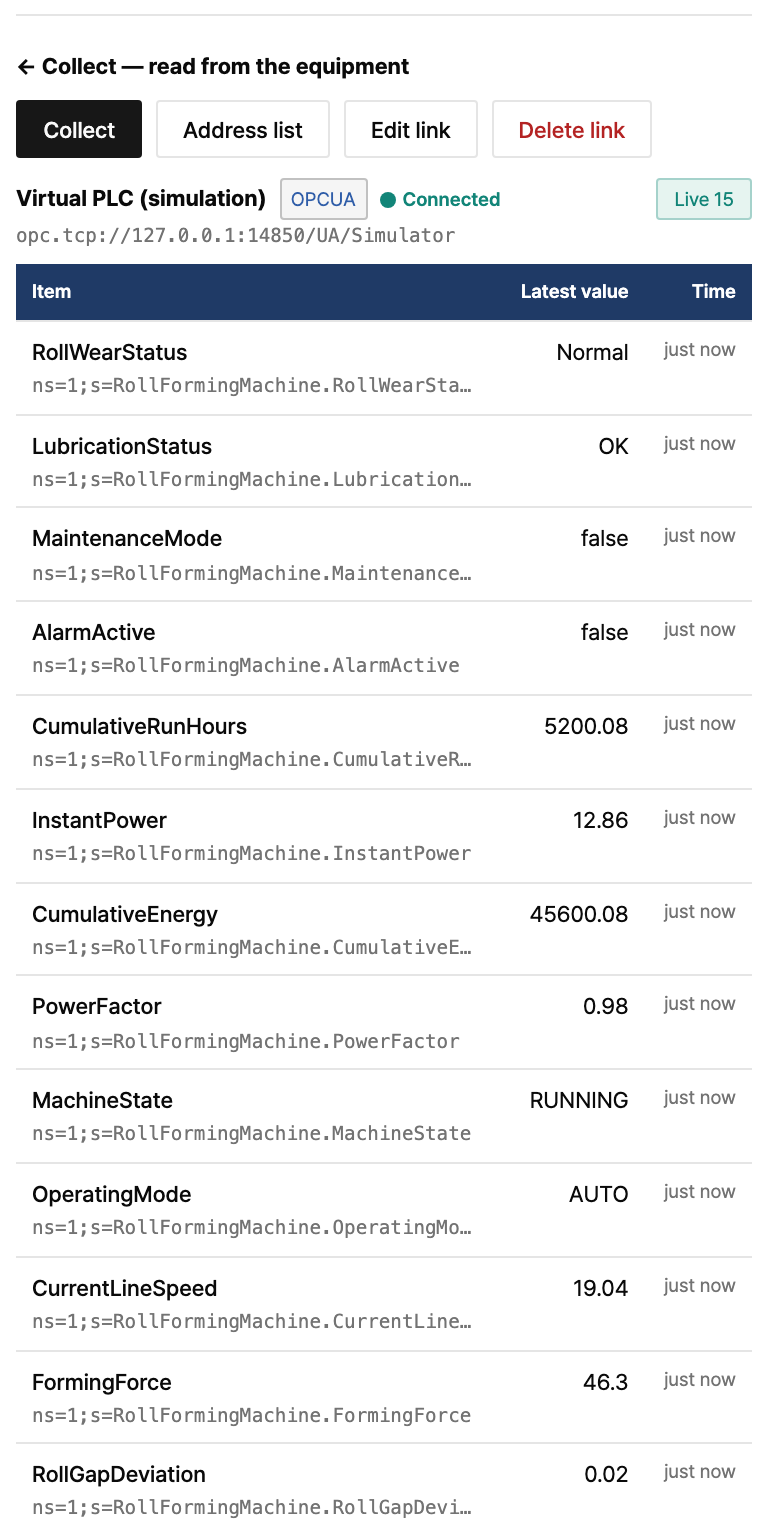Open the Collect tab
Viewport: 784px width, 1530px height.
tap(79, 129)
